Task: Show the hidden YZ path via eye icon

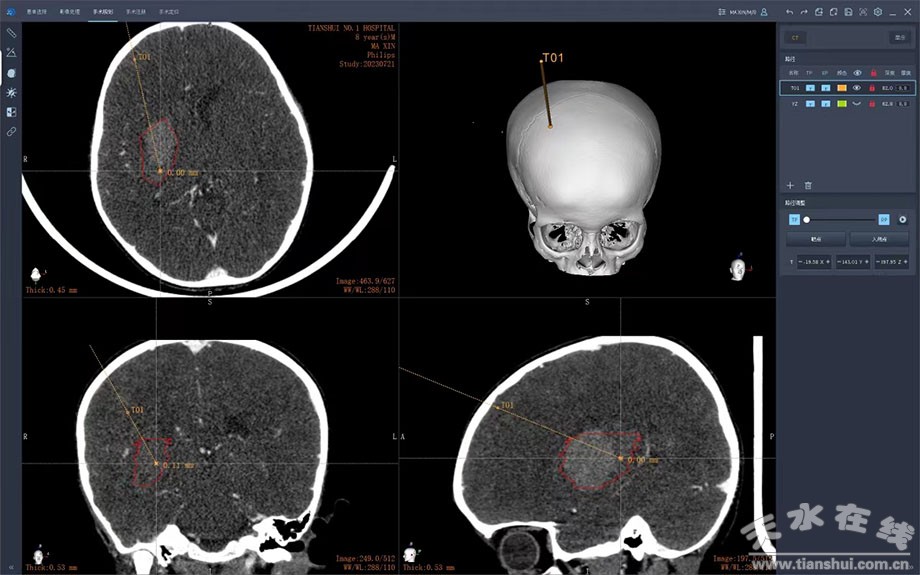Action: coord(857,104)
